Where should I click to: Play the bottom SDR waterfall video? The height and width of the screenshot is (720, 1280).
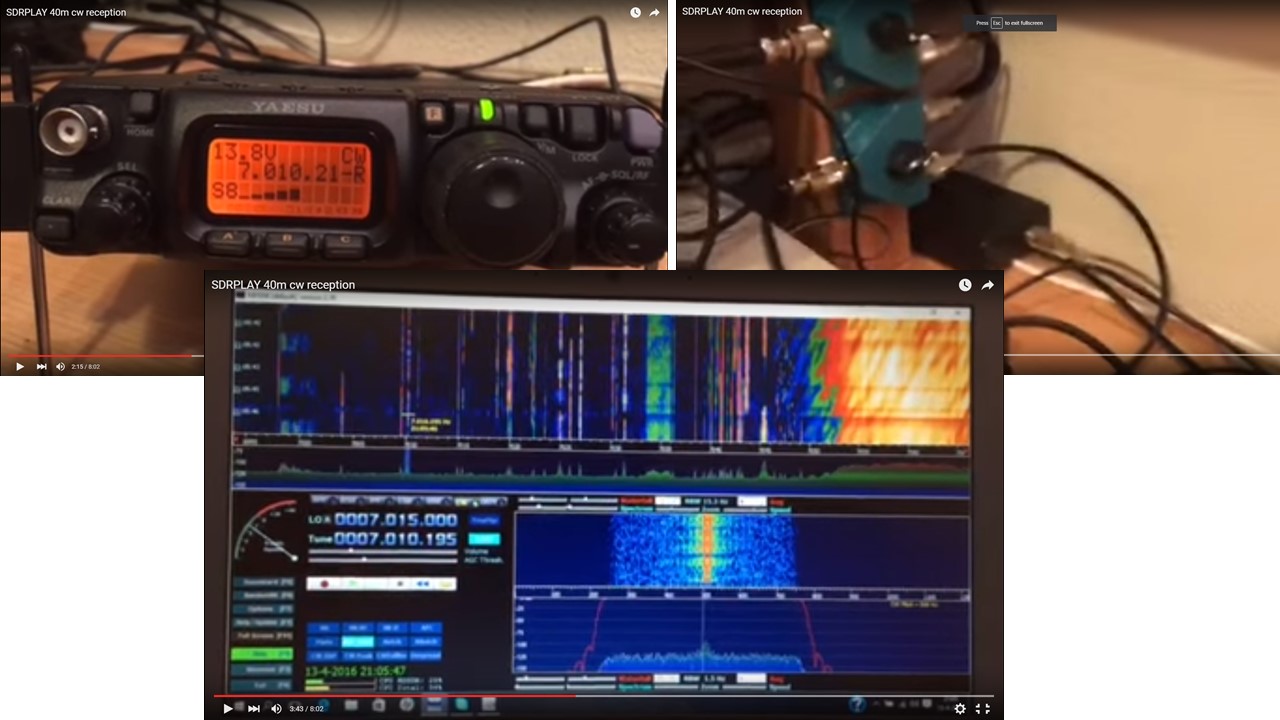coord(228,708)
